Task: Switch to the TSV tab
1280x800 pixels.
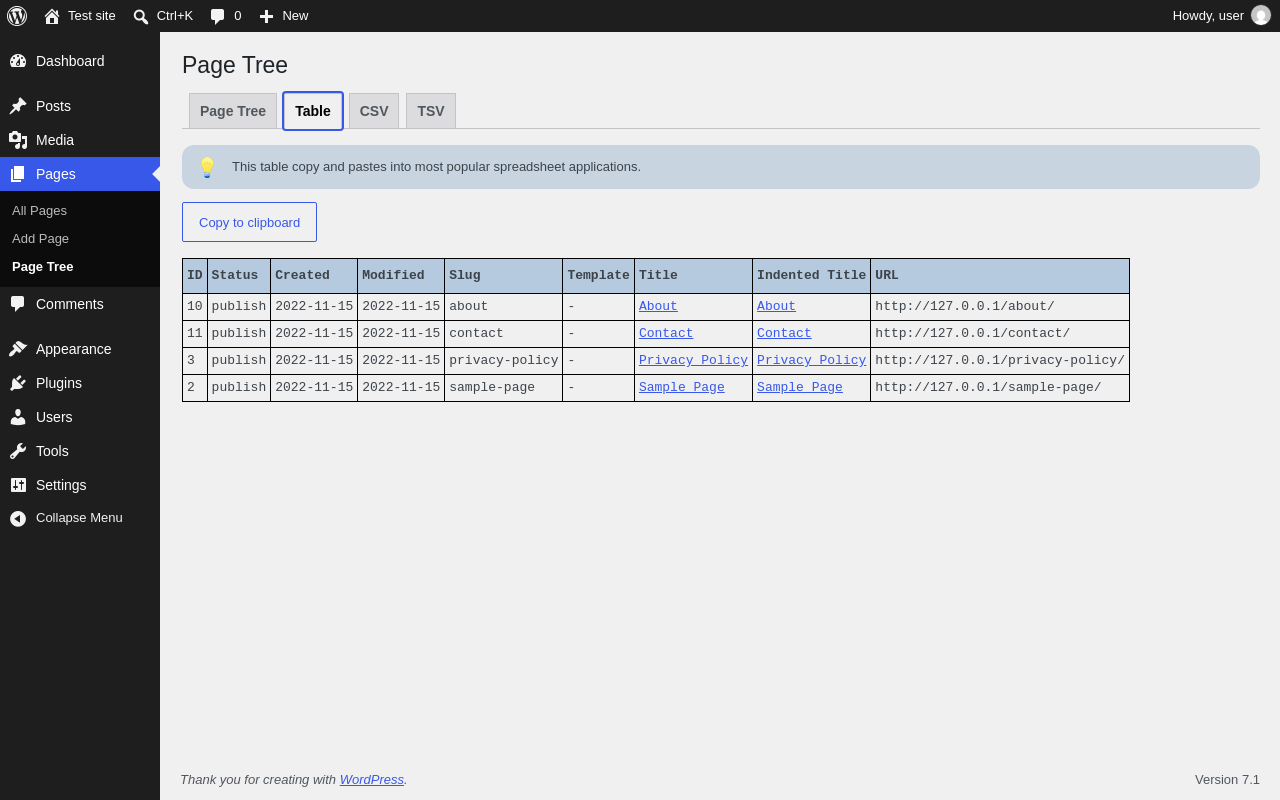Action: click(x=431, y=111)
